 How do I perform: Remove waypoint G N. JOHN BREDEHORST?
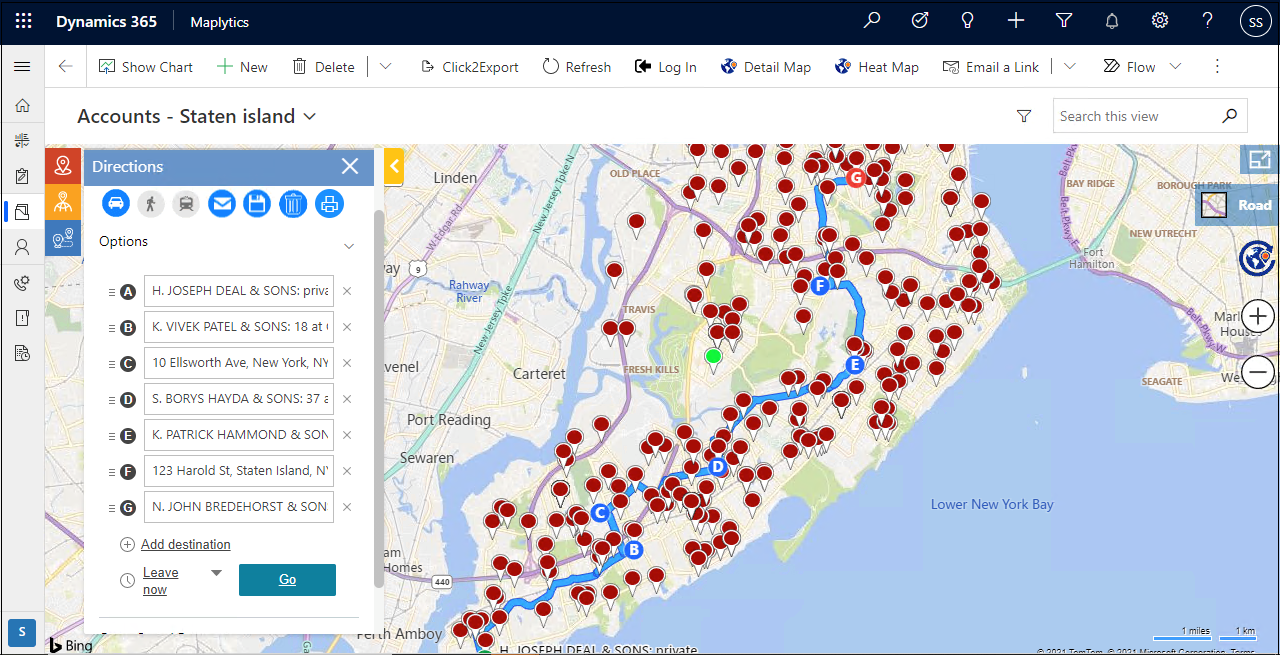[347, 507]
